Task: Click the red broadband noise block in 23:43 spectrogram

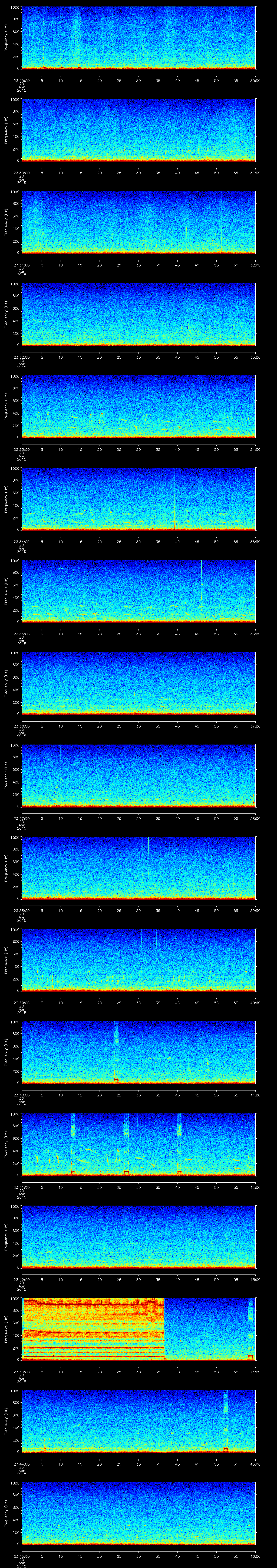Action: 93,1329
